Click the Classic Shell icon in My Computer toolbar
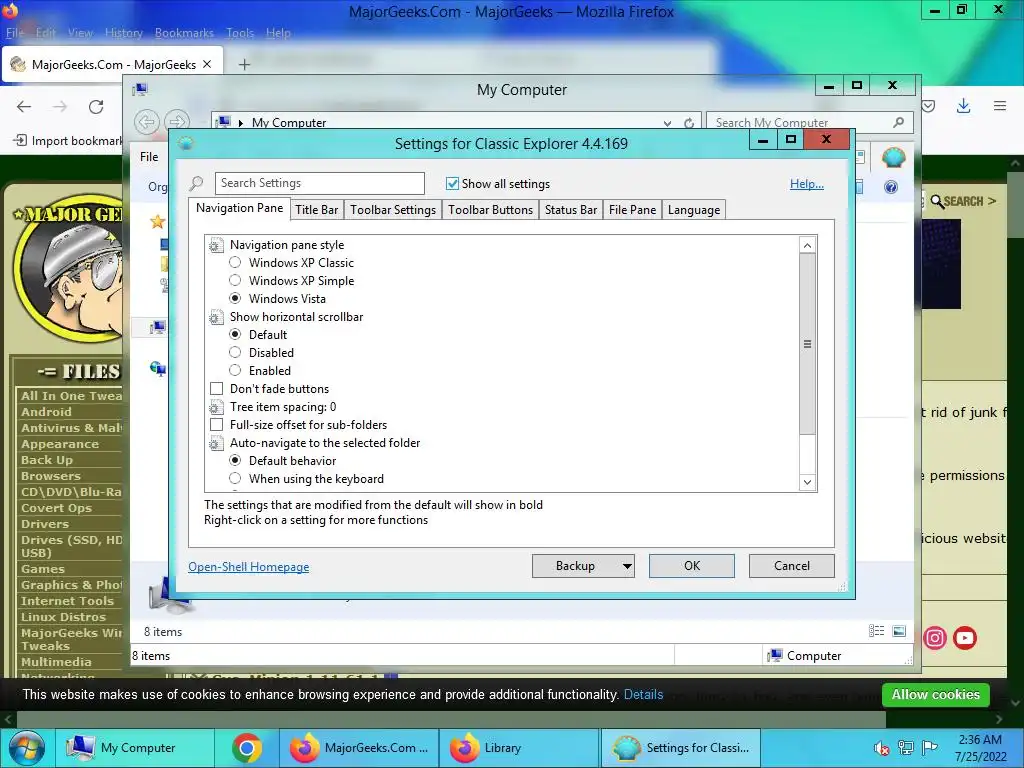The height and width of the screenshot is (768, 1024). [x=893, y=157]
